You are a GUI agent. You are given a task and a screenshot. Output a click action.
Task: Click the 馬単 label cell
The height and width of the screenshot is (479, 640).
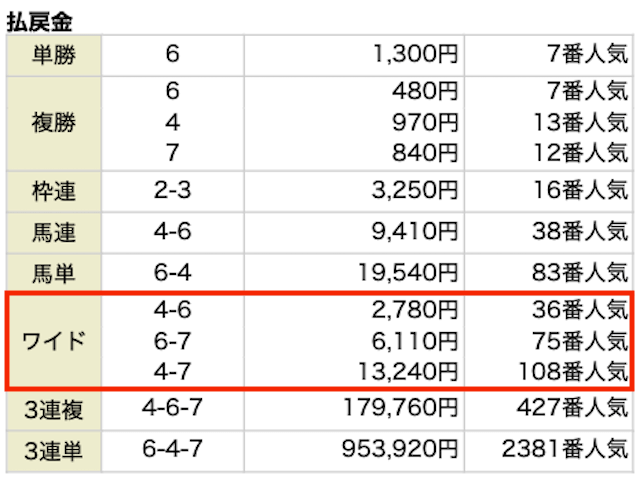pyautogui.click(x=54, y=273)
